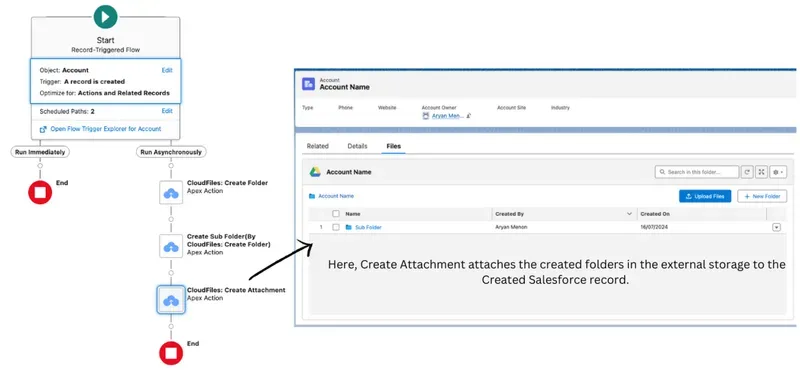Click the purple Account object icon

tap(308, 84)
